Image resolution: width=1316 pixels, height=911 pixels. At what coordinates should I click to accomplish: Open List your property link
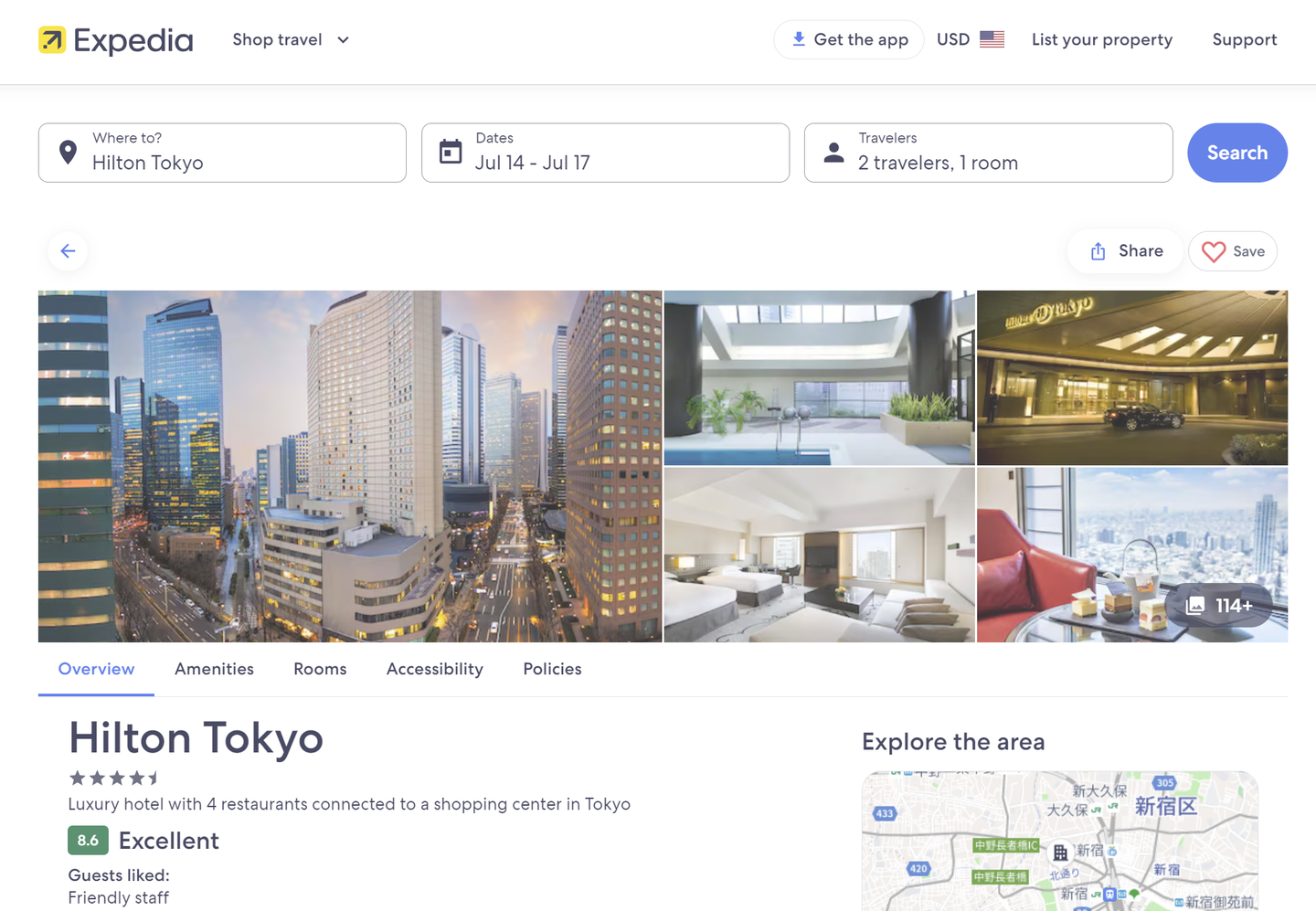tap(1102, 39)
